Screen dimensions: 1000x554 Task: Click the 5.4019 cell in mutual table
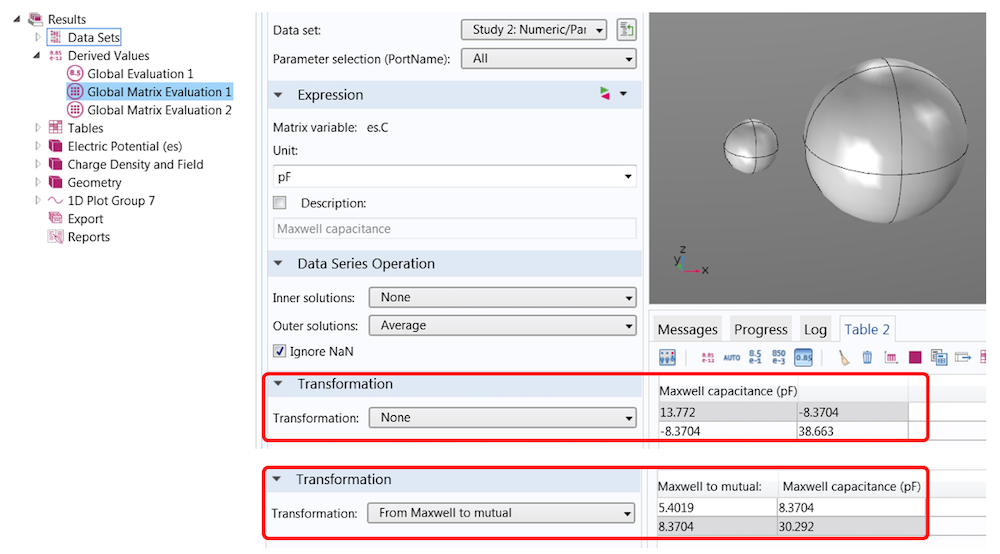pyautogui.click(x=717, y=508)
